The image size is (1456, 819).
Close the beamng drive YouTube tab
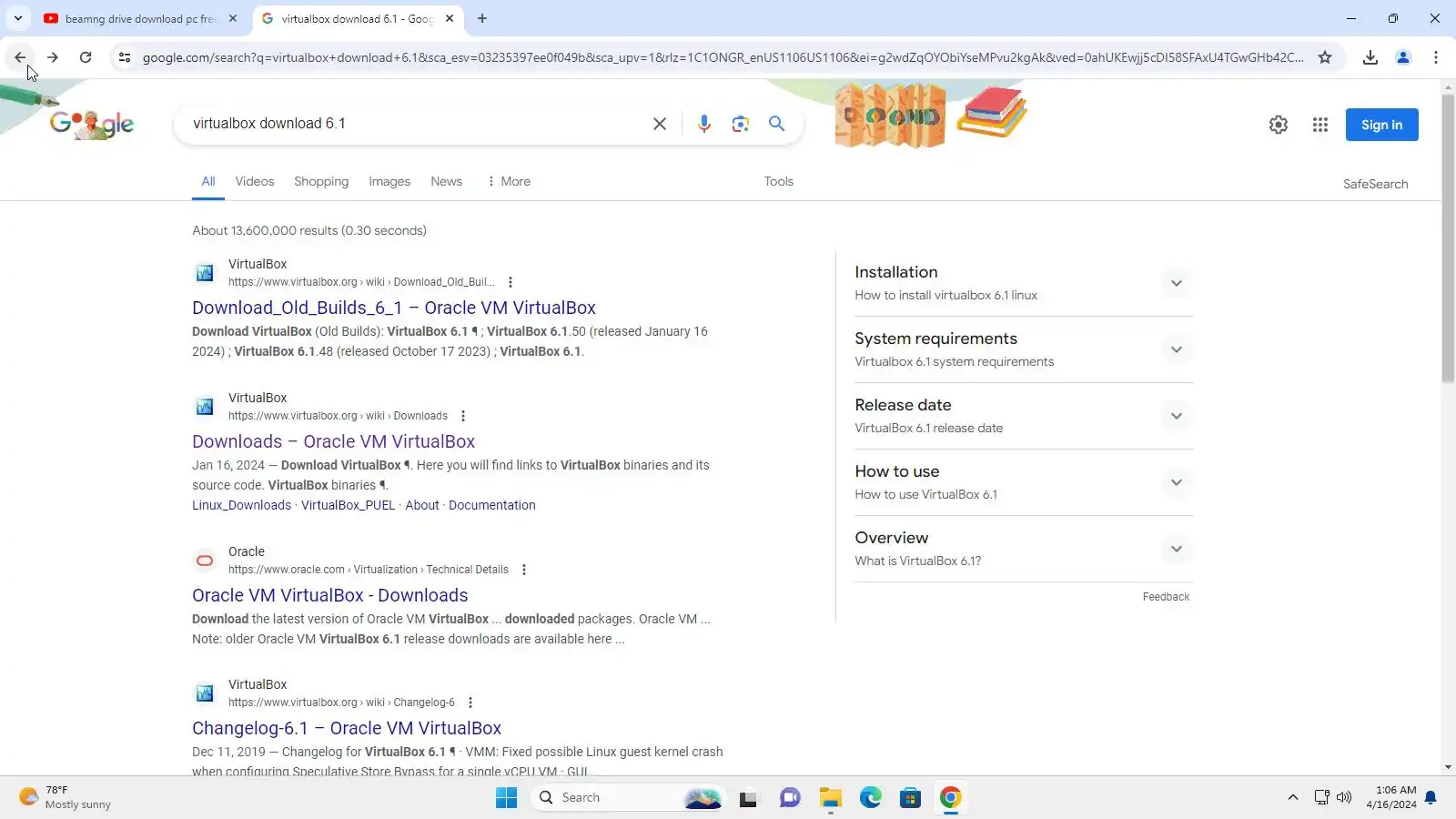tap(233, 18)
